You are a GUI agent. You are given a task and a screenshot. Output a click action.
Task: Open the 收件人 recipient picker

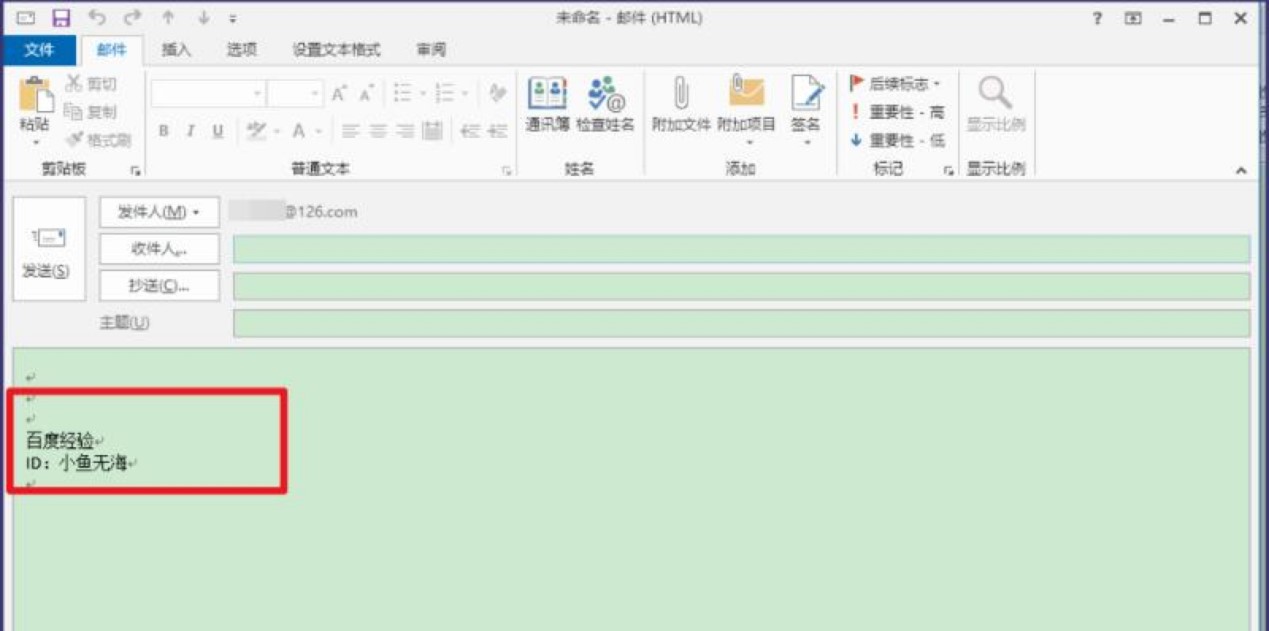[x=156, y=249]
